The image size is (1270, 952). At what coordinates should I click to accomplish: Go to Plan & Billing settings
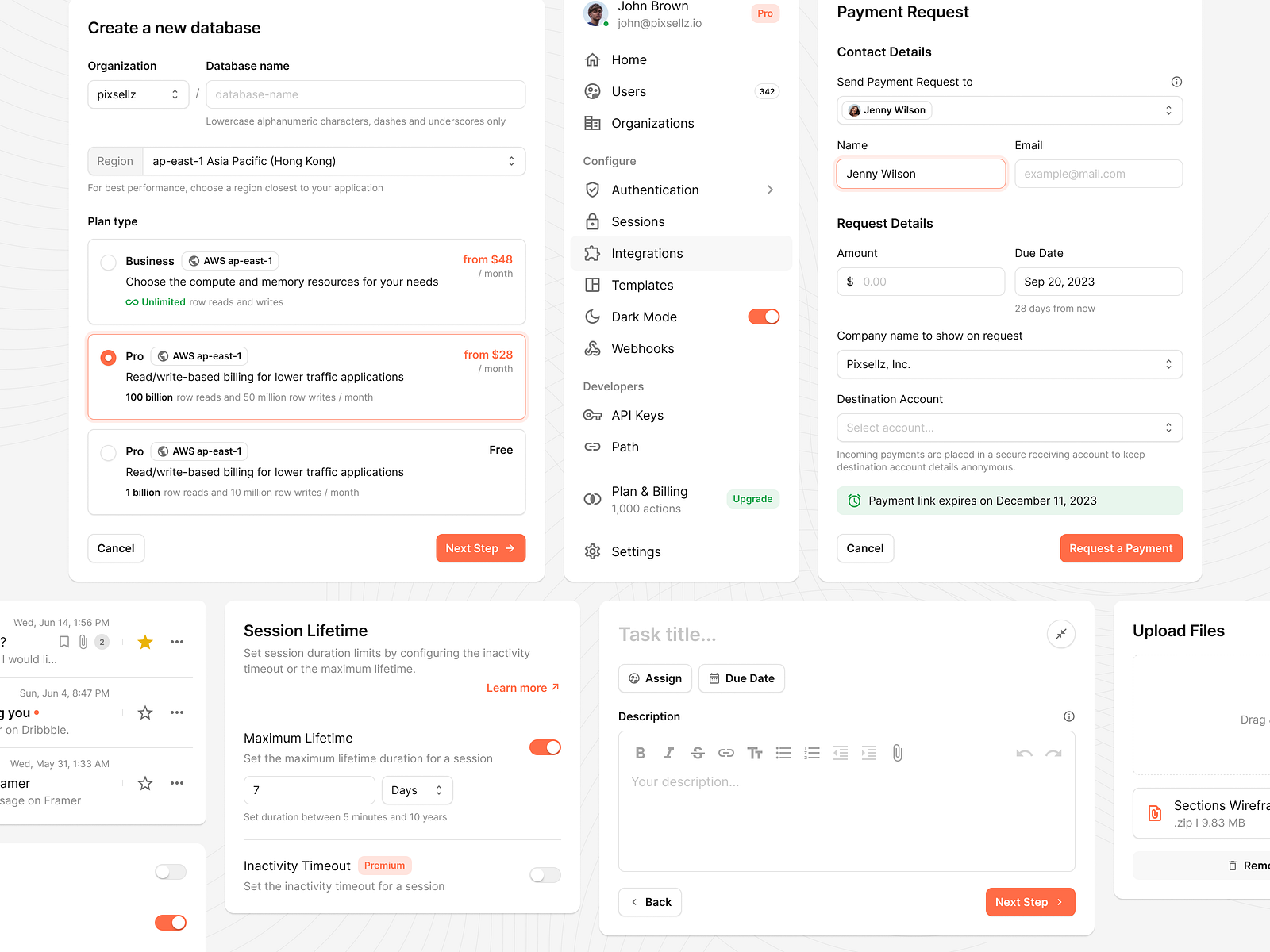(x=649, y=491)
